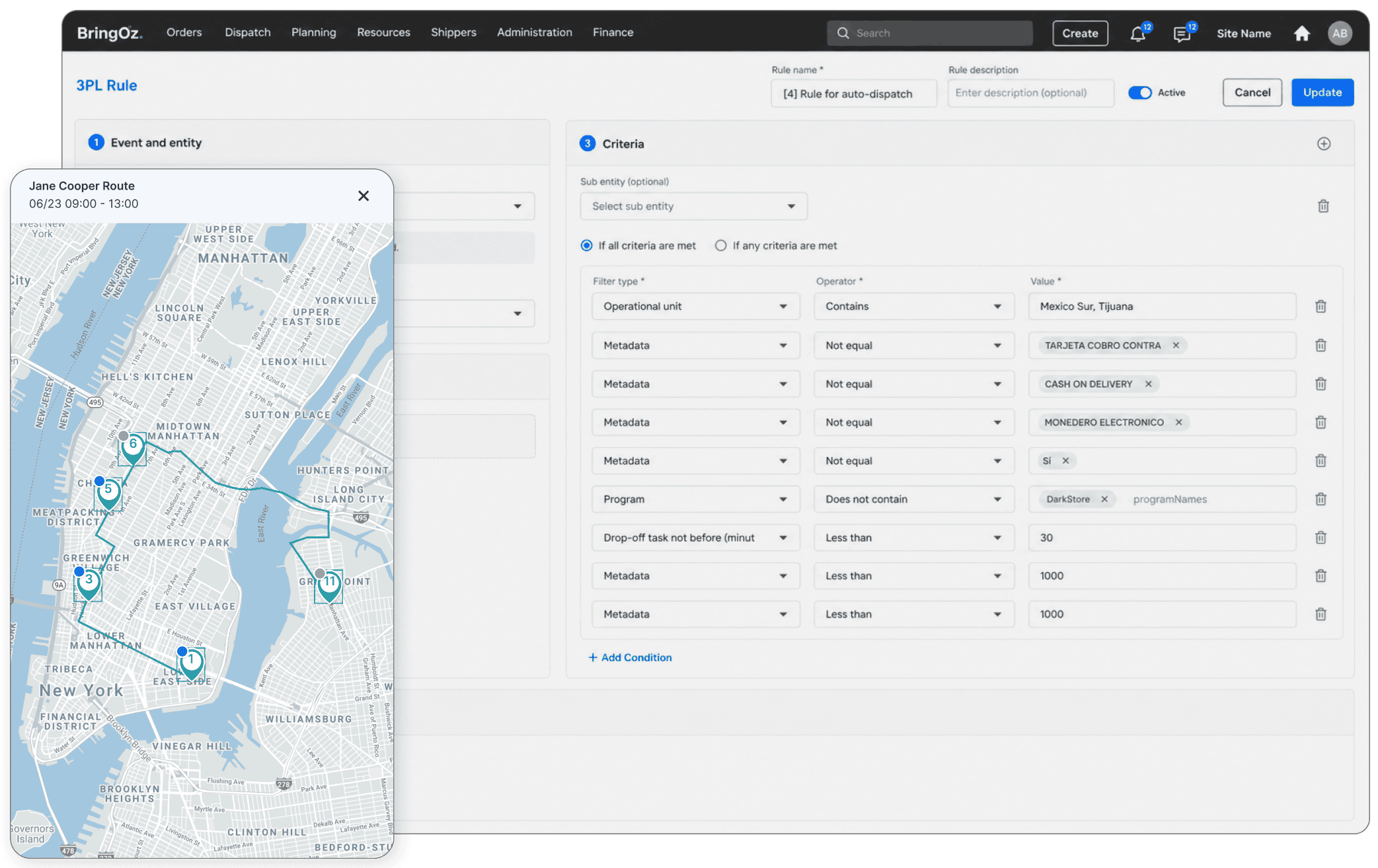Open the Finance menu

[613, 32]
